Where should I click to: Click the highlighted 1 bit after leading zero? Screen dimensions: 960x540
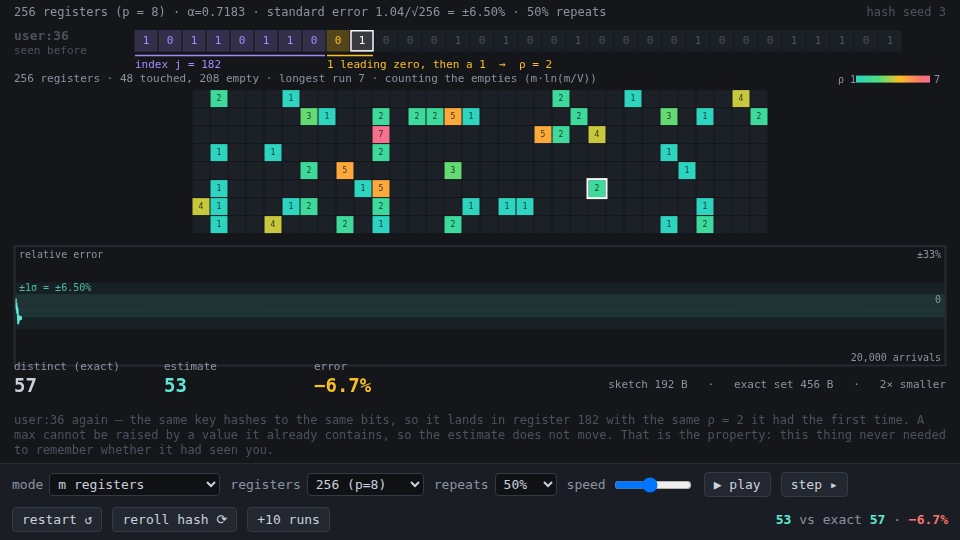362,40
